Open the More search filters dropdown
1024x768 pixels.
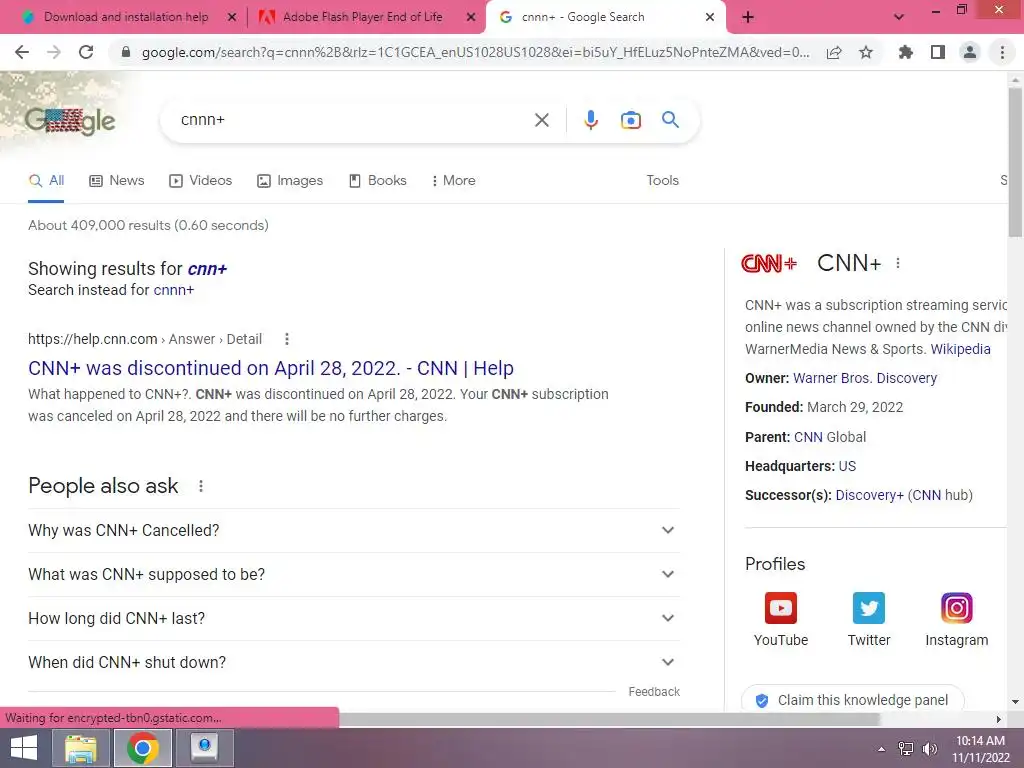click(453, 181)
